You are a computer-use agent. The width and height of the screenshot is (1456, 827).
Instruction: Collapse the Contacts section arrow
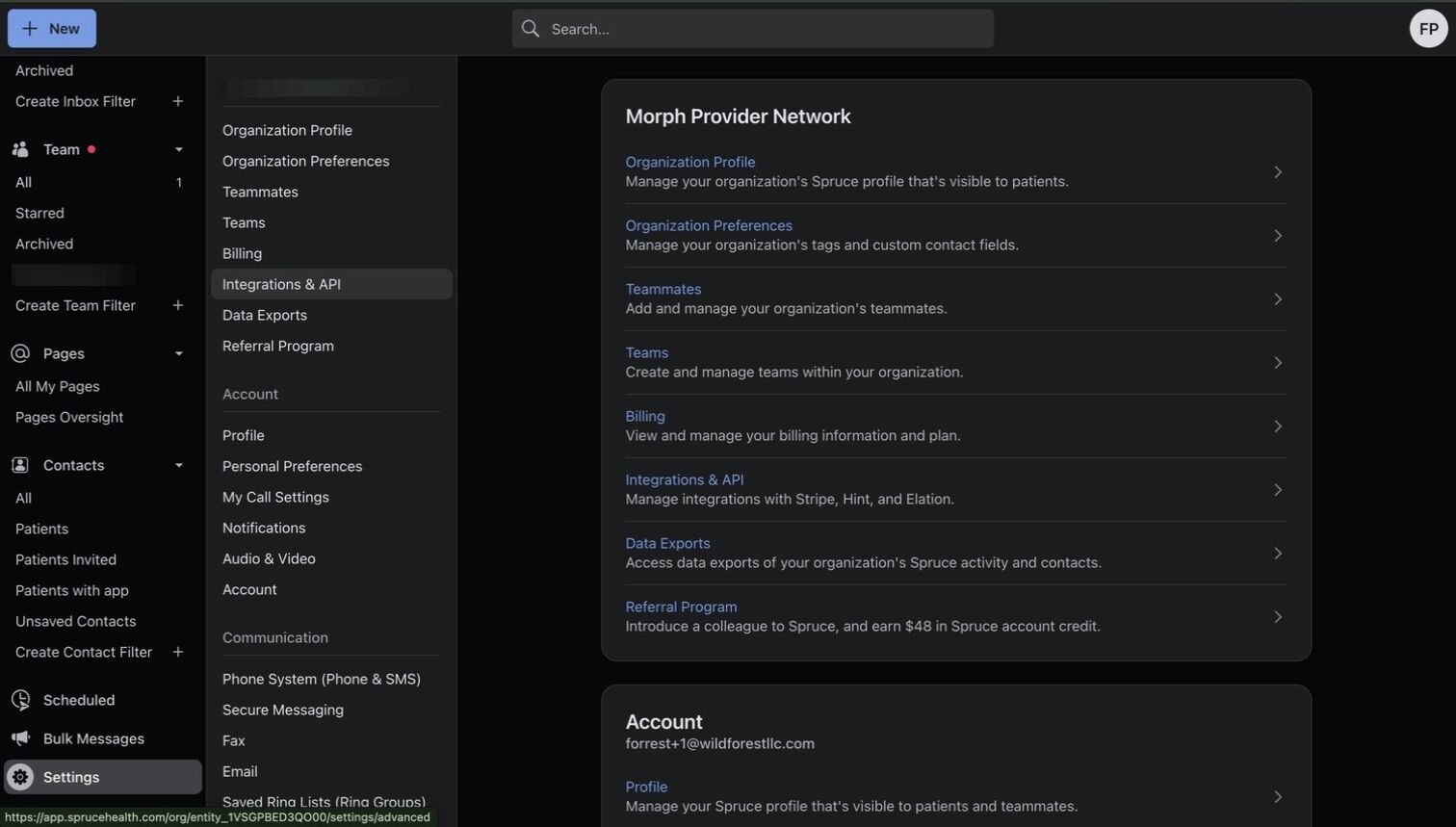tap(178, 465)
